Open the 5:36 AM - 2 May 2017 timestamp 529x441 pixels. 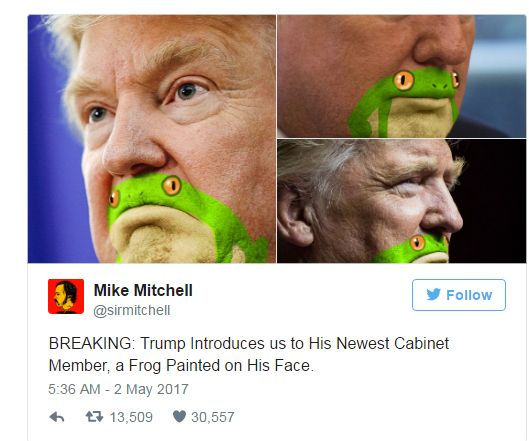[118, 389]
